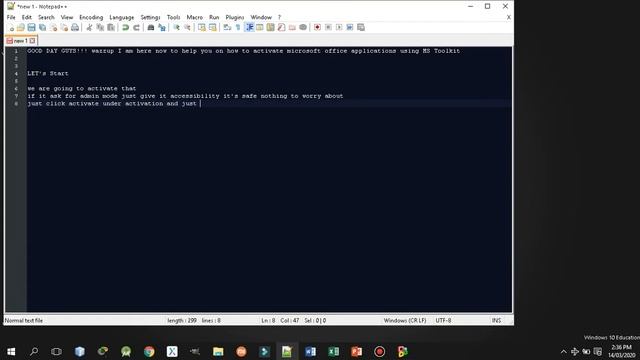
Task: Click 'length : 299 lines : 8' status entry
Action: click(x=194, y=320)
